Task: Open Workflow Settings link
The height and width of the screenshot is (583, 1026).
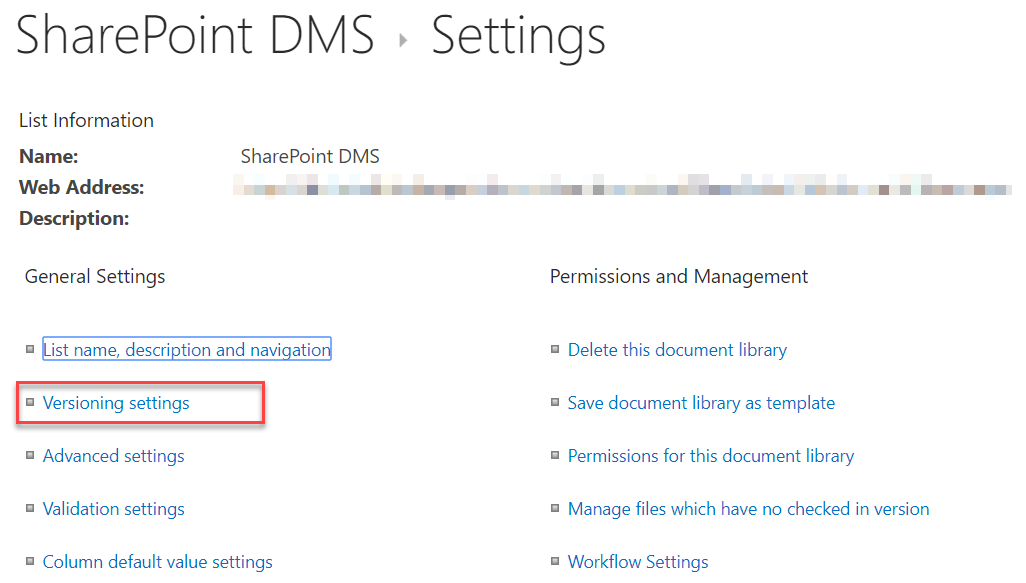Action: 637,562
